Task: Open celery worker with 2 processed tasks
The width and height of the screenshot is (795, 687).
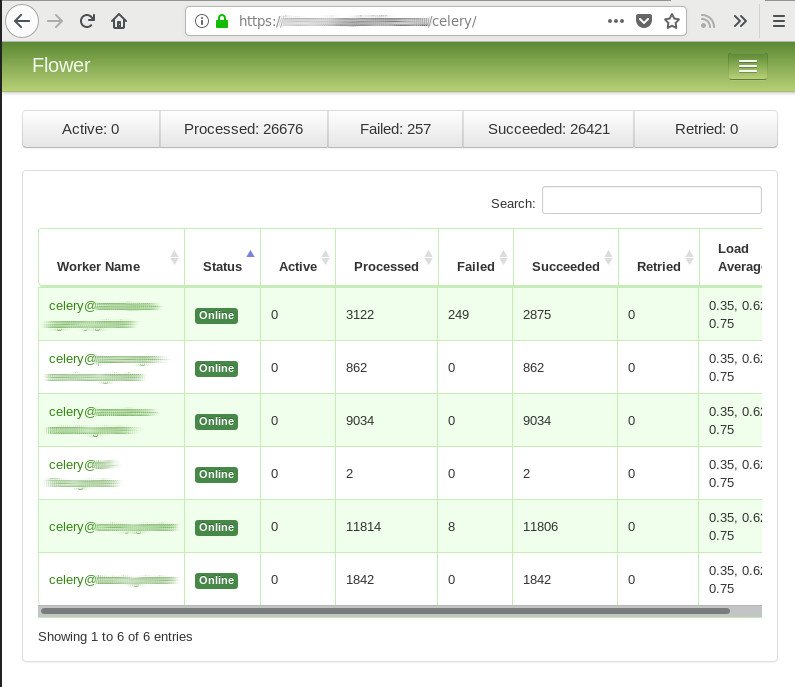Action: 84,474
